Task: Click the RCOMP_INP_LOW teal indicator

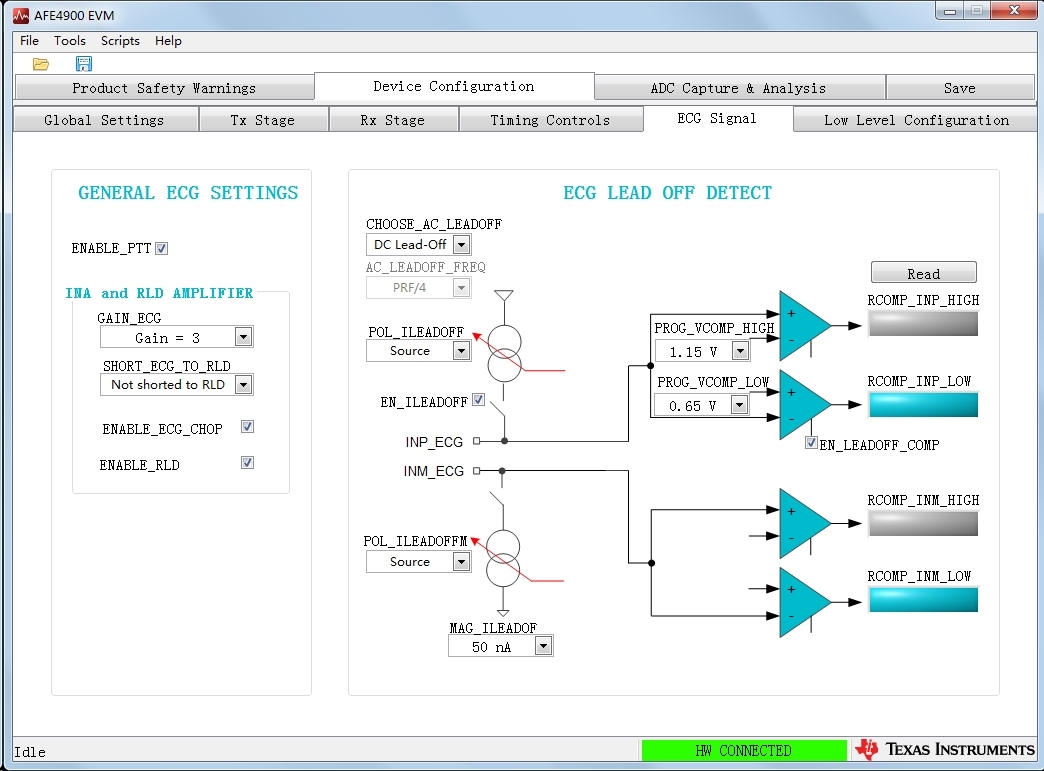Action: click(923, 405)
